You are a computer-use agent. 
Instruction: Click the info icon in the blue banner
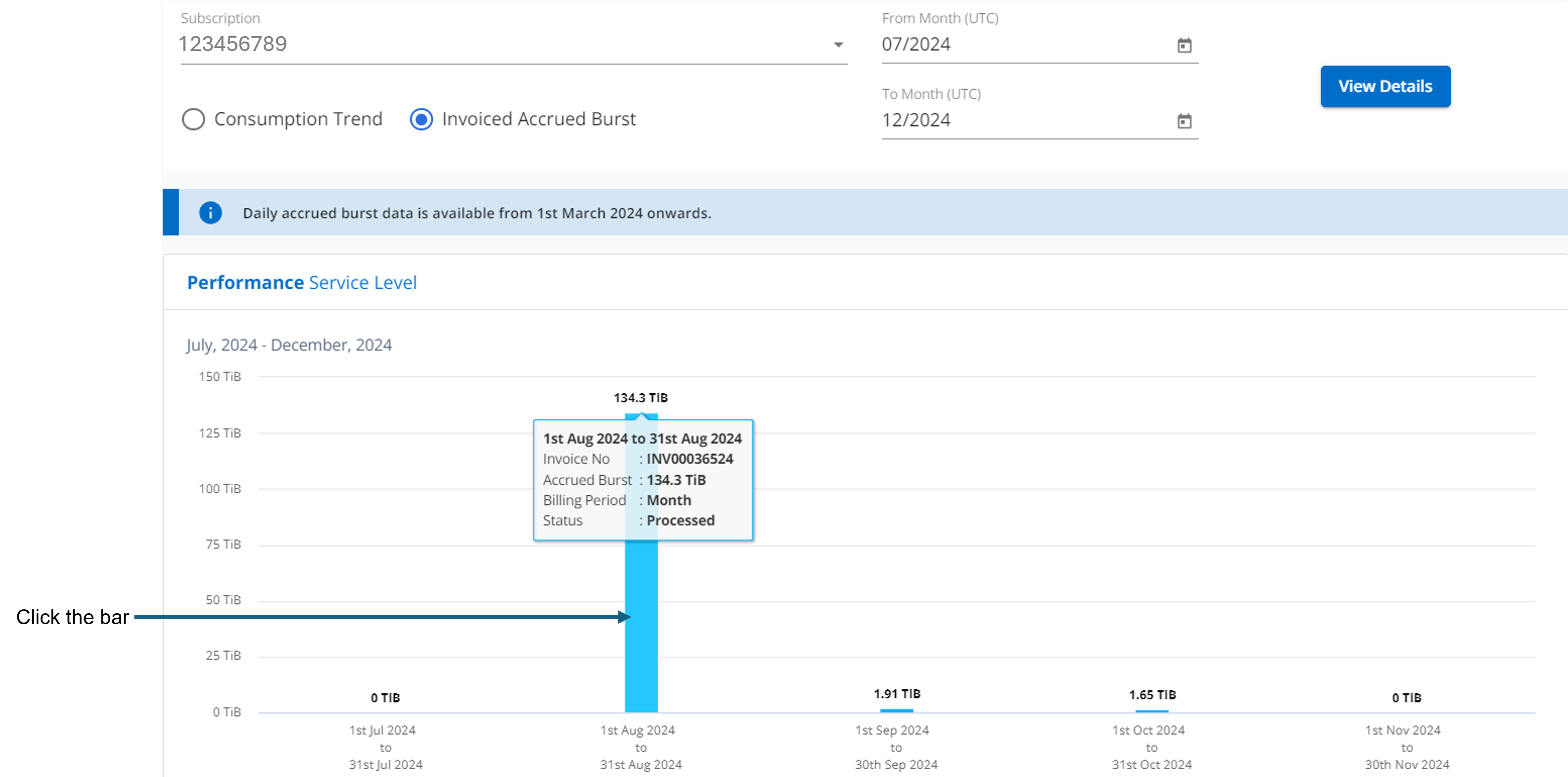pos(208,213)
